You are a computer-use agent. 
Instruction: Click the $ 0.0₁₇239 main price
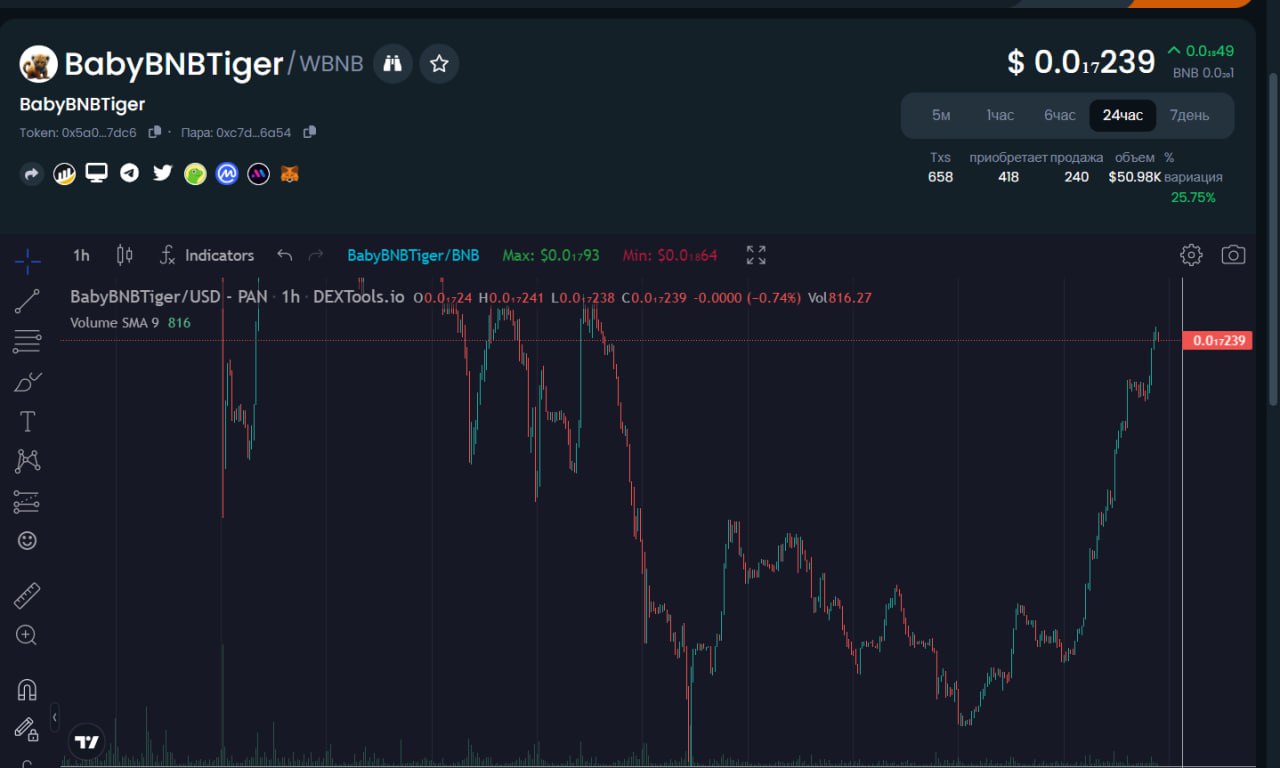pyautogui.click(x=1081, y=62)
